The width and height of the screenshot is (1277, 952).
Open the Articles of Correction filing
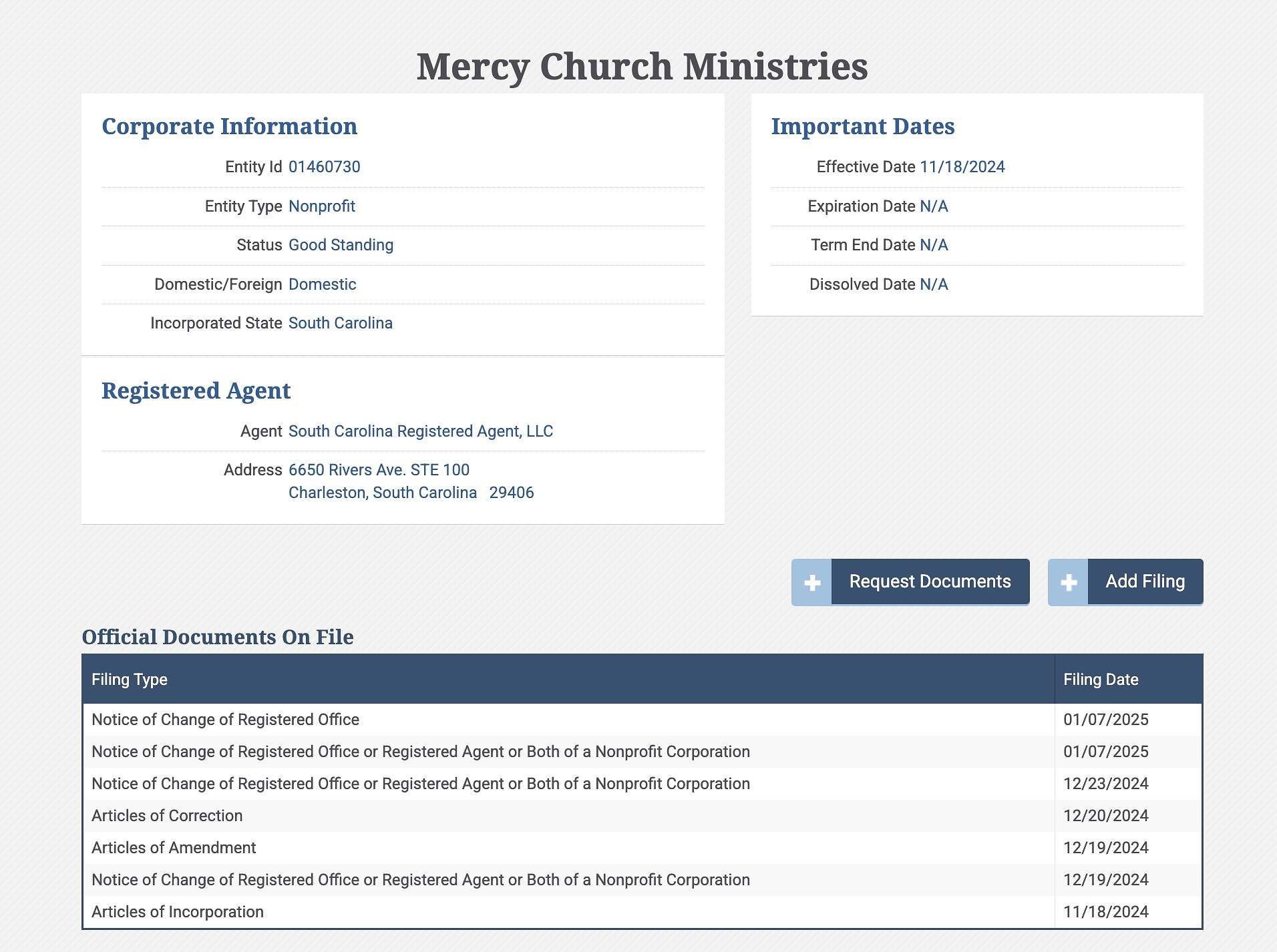coord(167,816)
